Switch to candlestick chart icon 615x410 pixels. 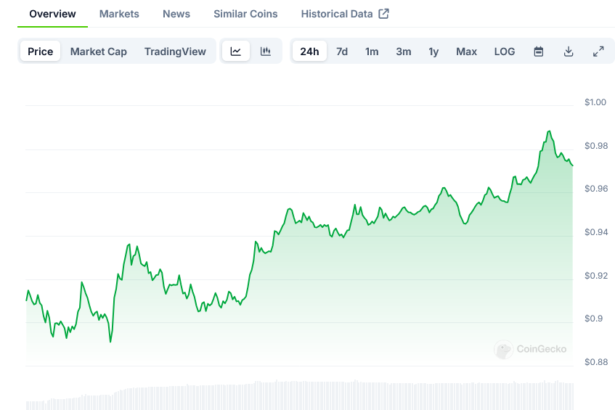coord(265,51)
